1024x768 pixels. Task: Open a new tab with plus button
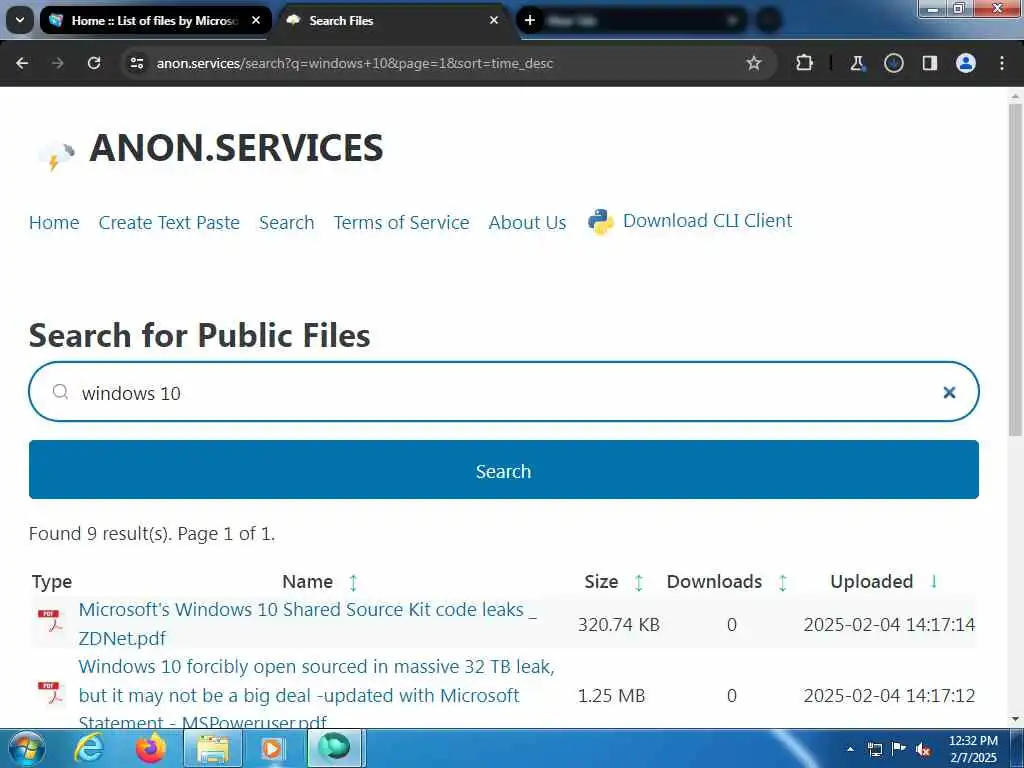(x=530, y=21)
